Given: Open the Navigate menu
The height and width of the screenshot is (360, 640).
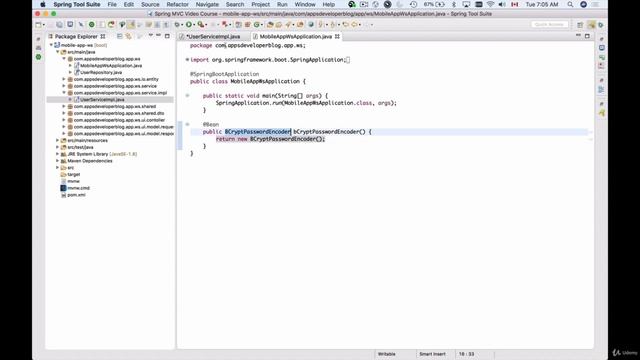Looking at the screenshot, I should click(207, 4).
